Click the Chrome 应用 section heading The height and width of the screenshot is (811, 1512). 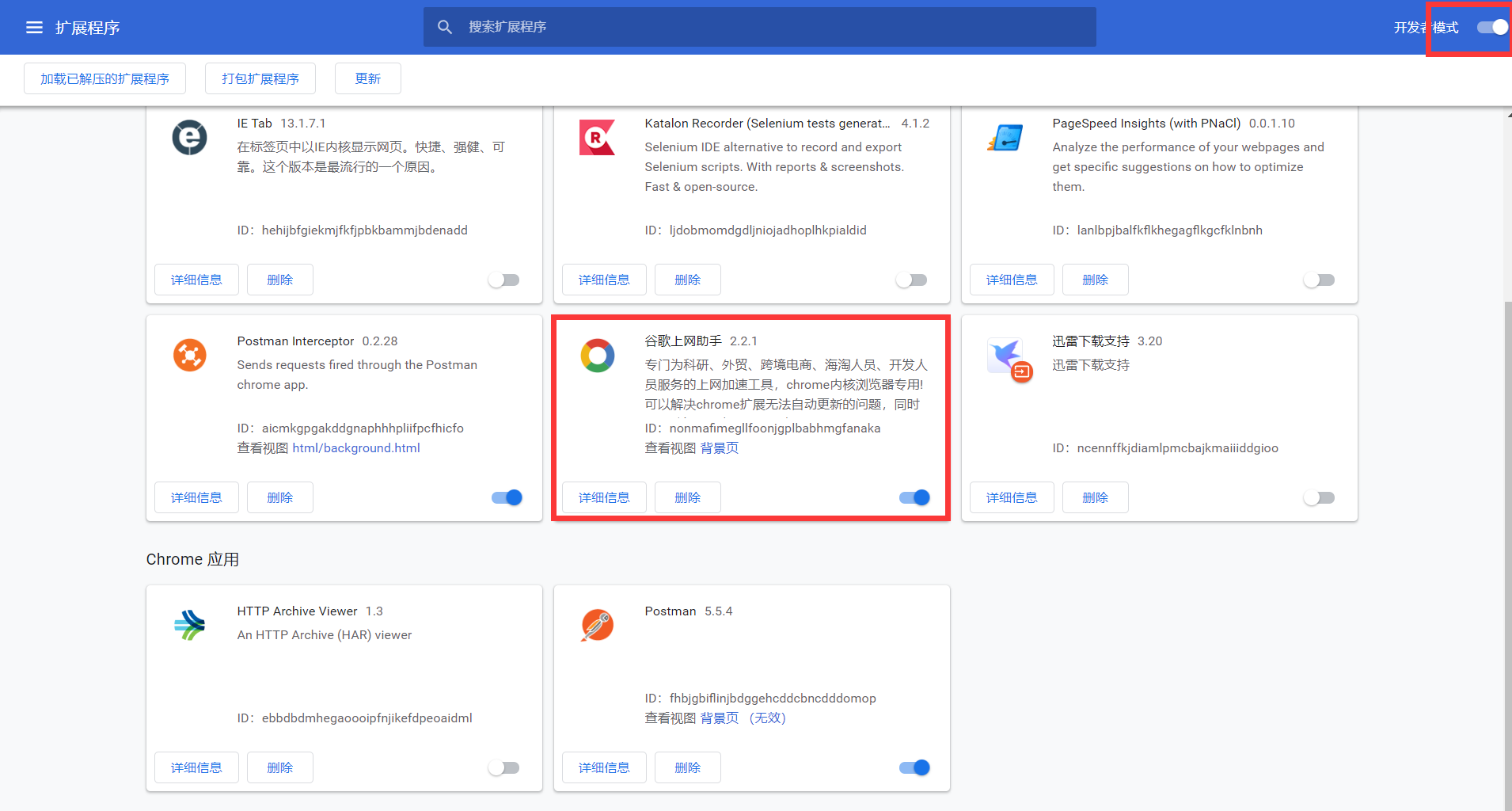pos(192,560)
